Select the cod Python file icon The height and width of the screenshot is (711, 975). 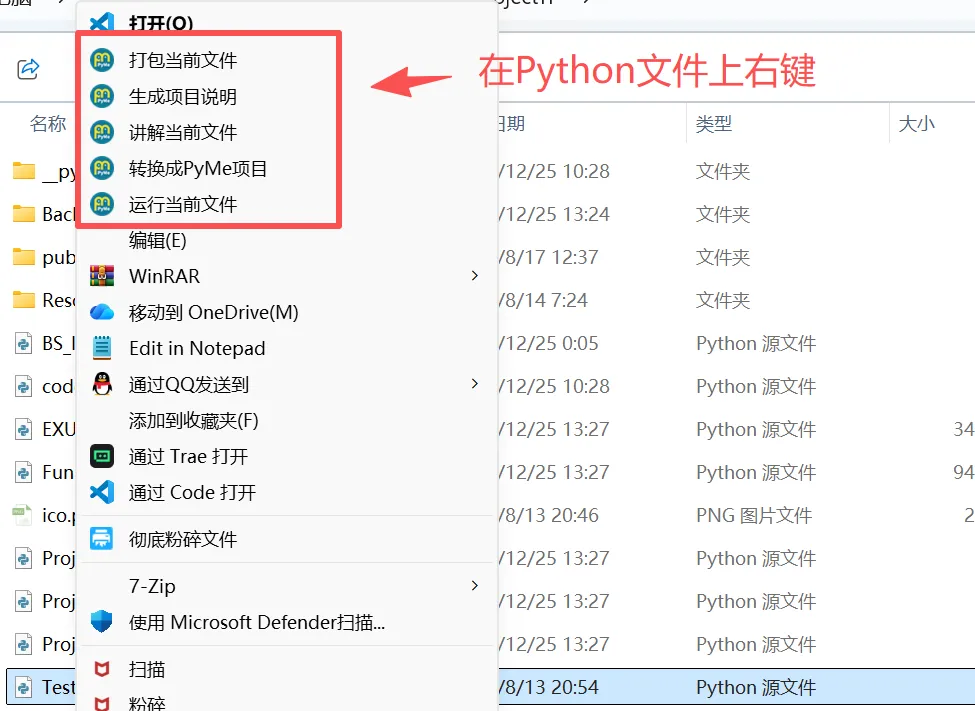tap(23, 386)
